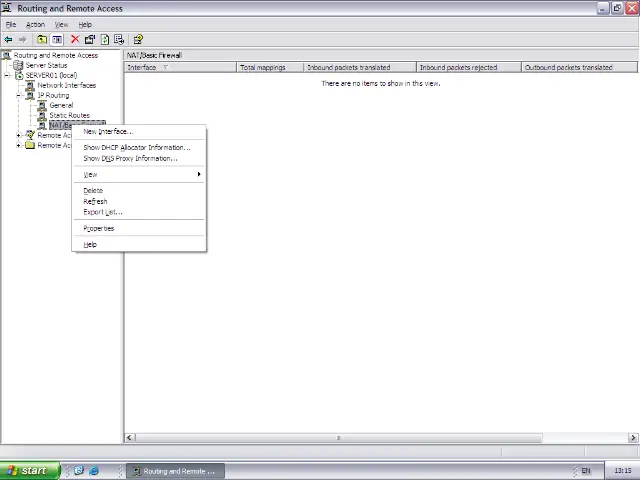Screen dimensions: 640x480
Task: Toggle the Show/Hide Console Tree icon
Action: coord(56,39)
